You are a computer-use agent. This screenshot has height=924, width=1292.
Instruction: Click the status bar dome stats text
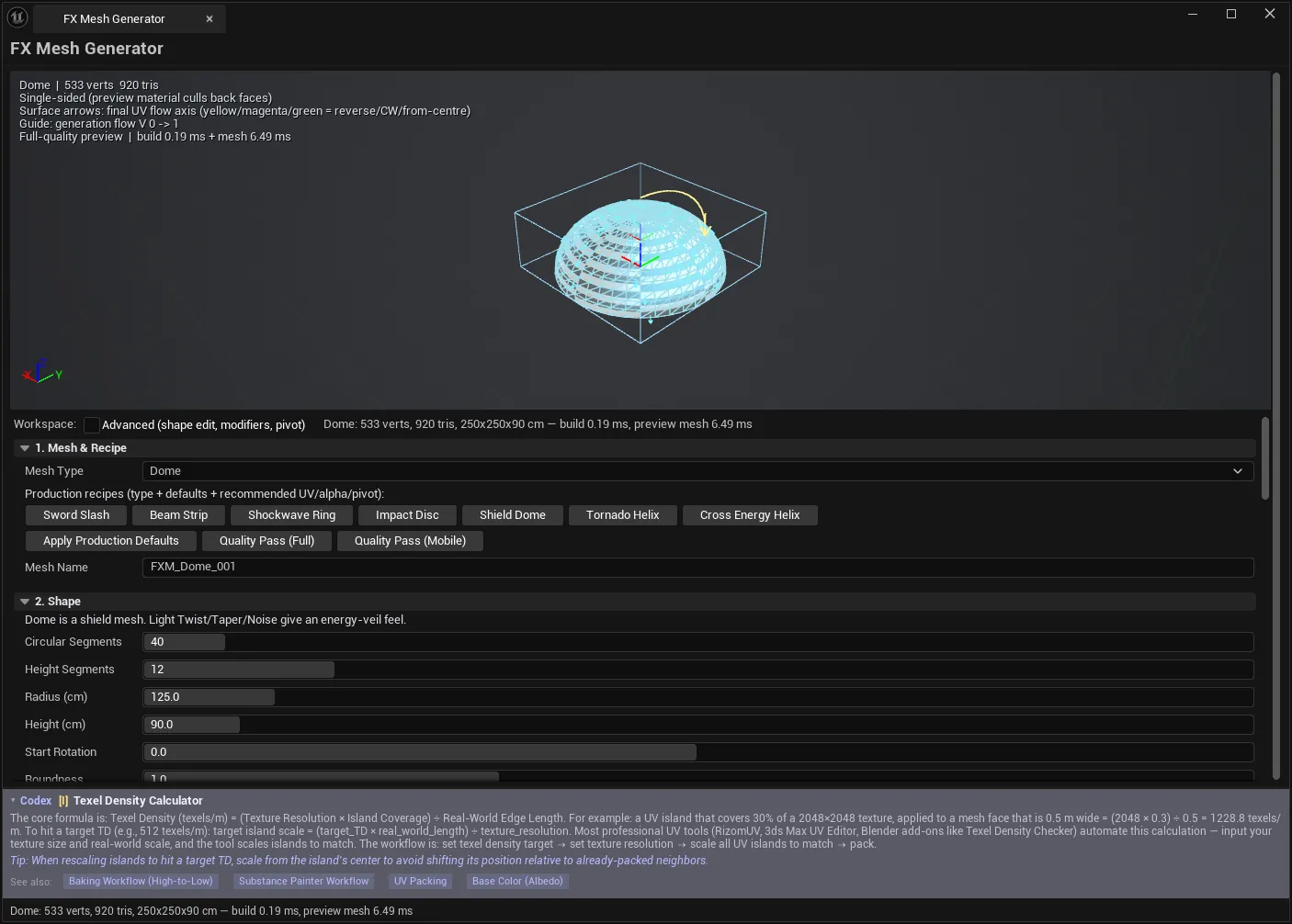211,911
